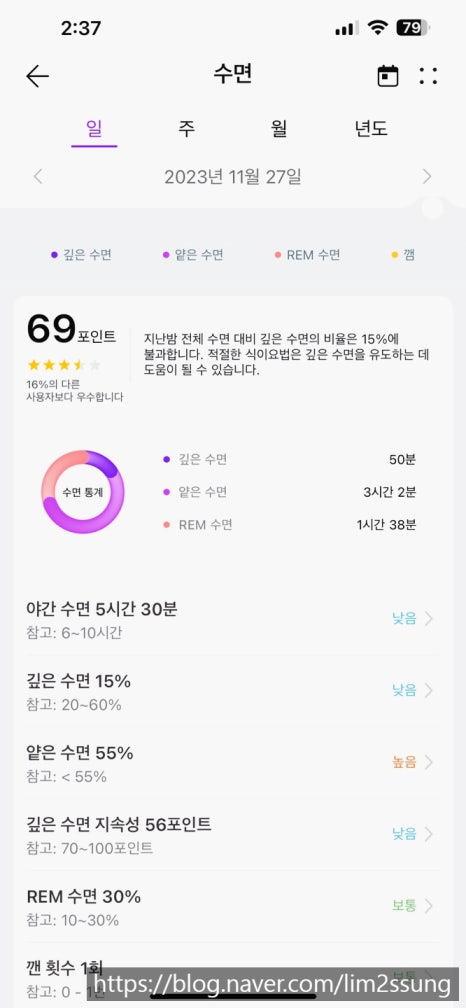The image size is (466, 1008).
Task: Open the REM 수면 30% details
Action: (231, 906)
